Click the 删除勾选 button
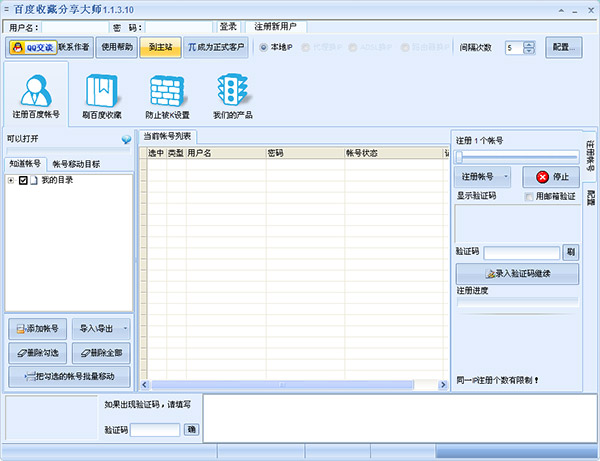 point(38,353)
